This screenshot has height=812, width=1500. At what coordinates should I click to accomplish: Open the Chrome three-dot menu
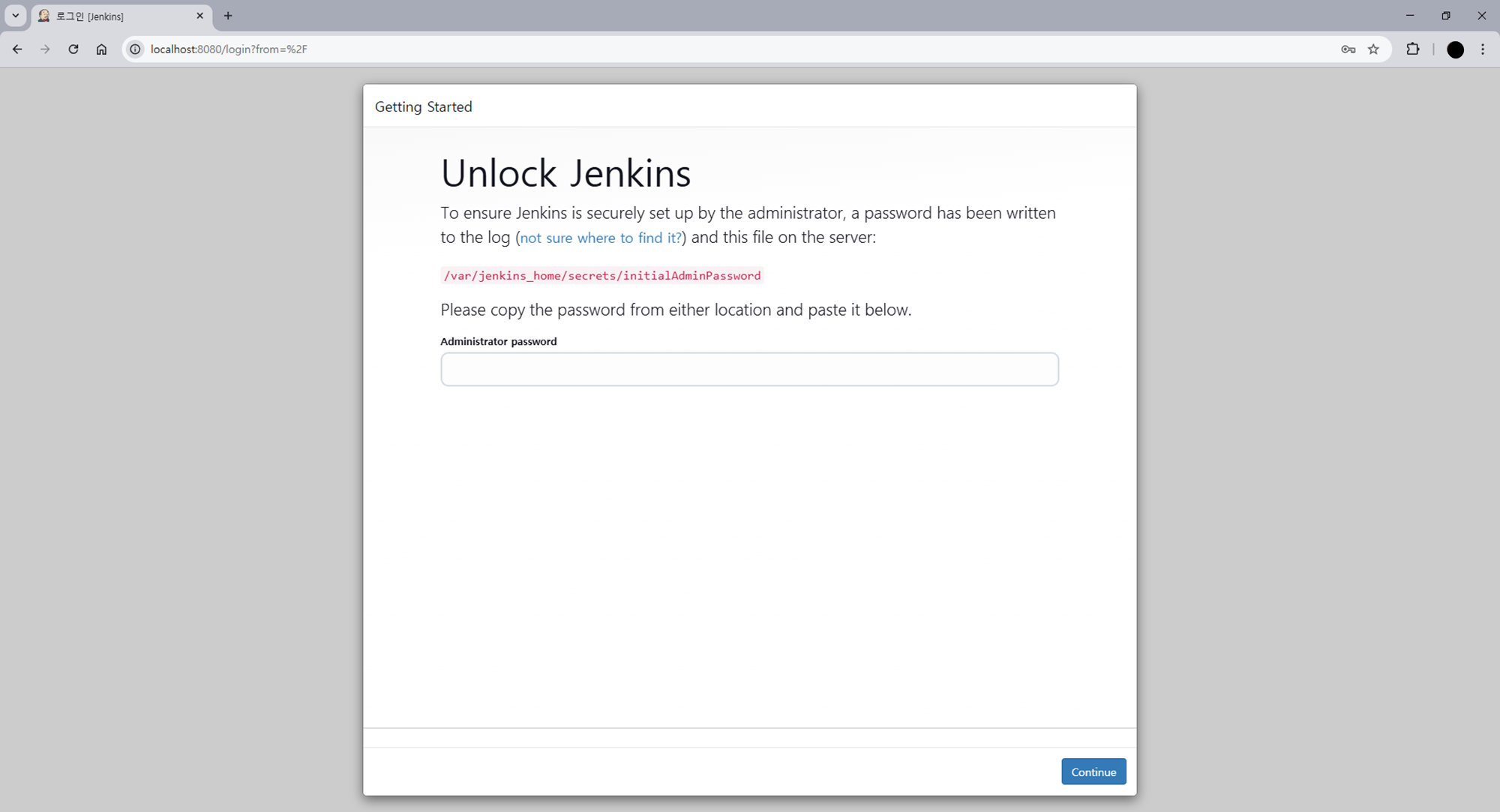1483,49
